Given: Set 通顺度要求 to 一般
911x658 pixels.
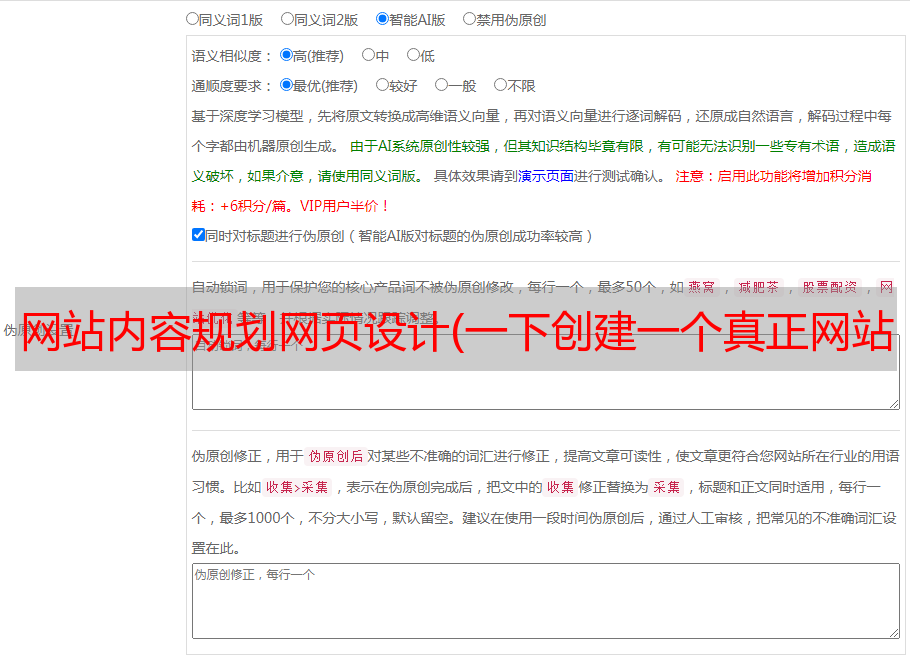Looking at the screenshot, I should [441, 85].
